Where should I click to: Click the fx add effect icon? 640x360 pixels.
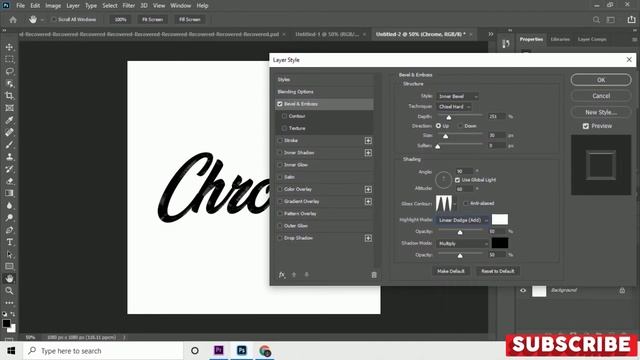point(282,275)
